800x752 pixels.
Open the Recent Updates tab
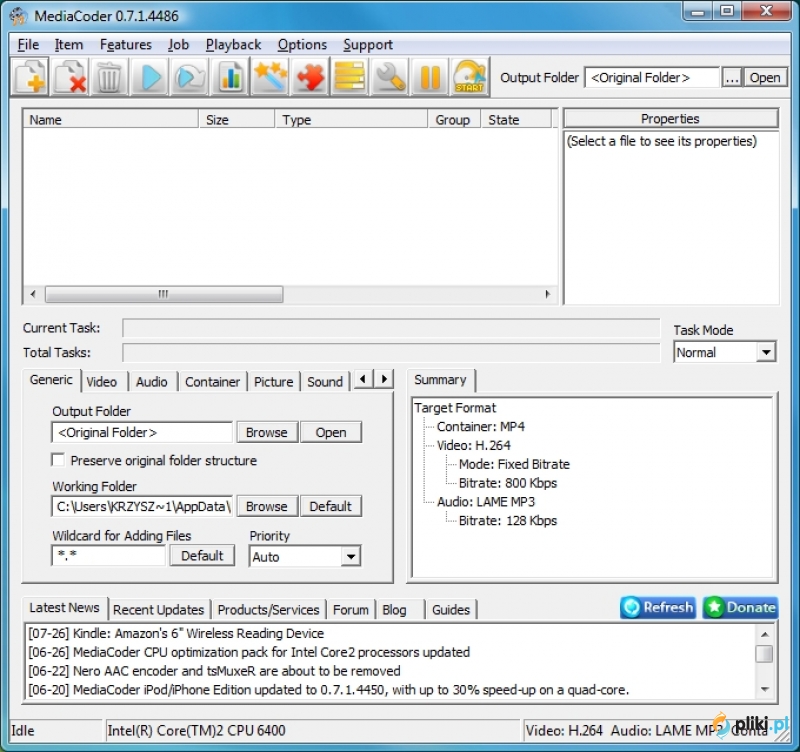pos(159,610)
